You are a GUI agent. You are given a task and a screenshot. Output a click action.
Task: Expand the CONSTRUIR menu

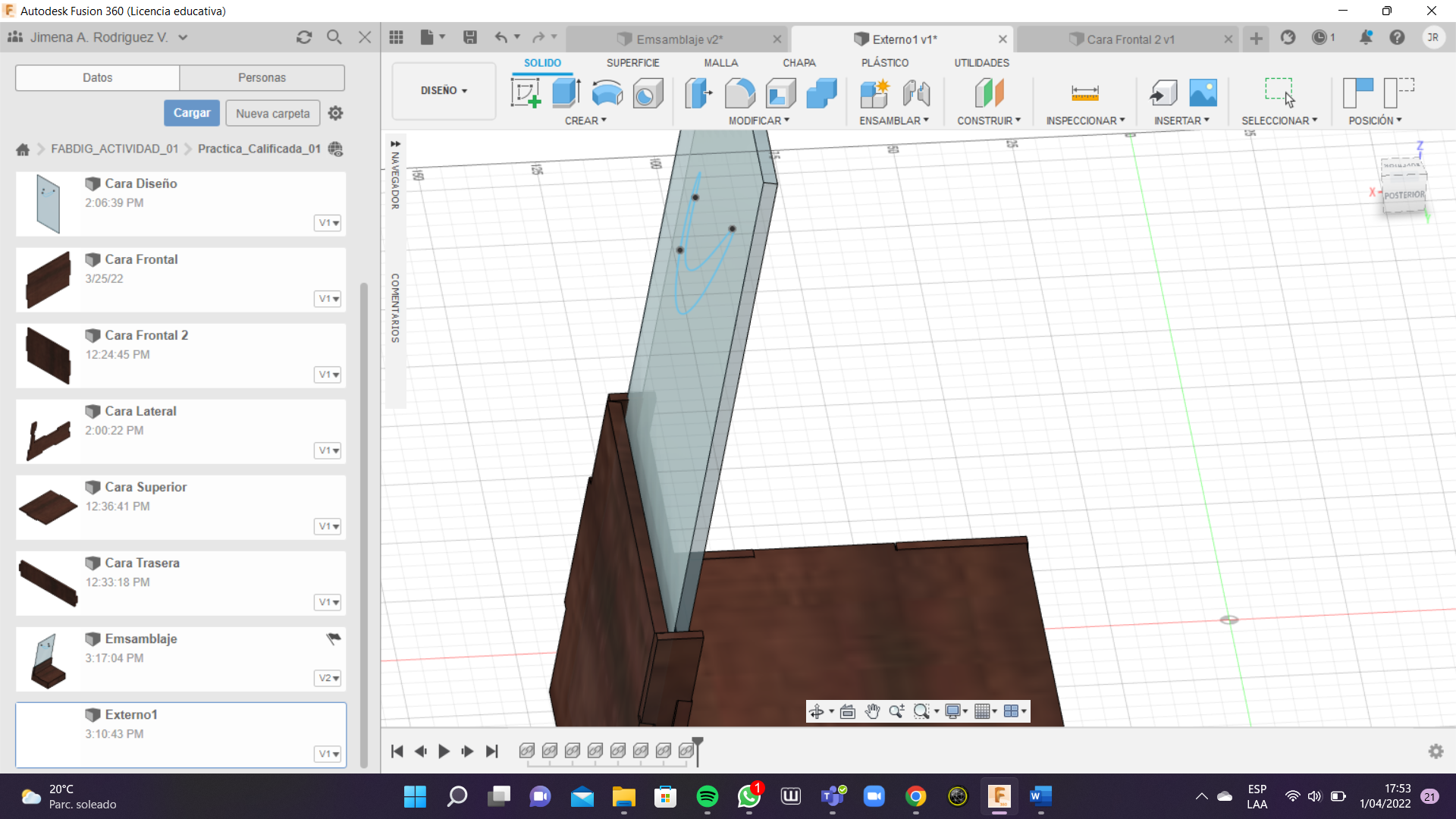pyautogui.click(x=988, y=121)
